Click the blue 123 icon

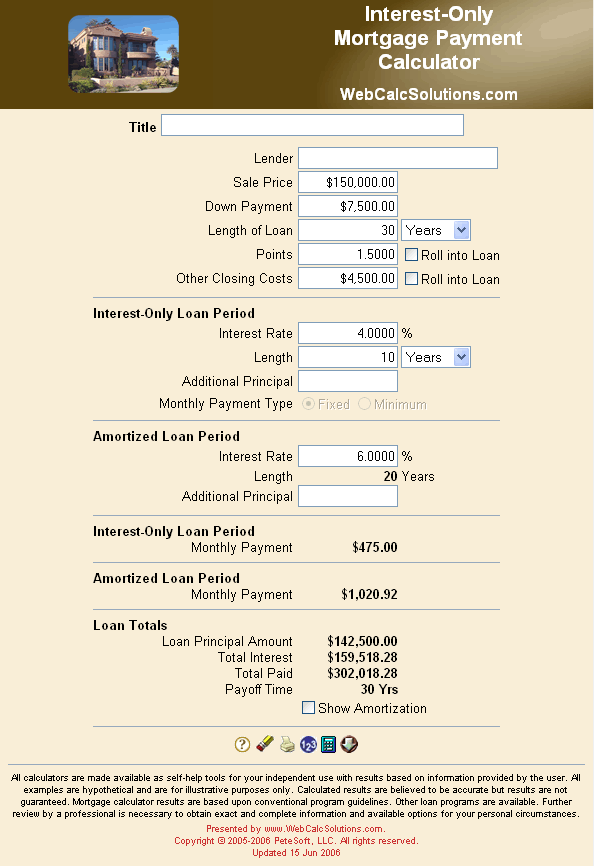[x=308, y=744]
